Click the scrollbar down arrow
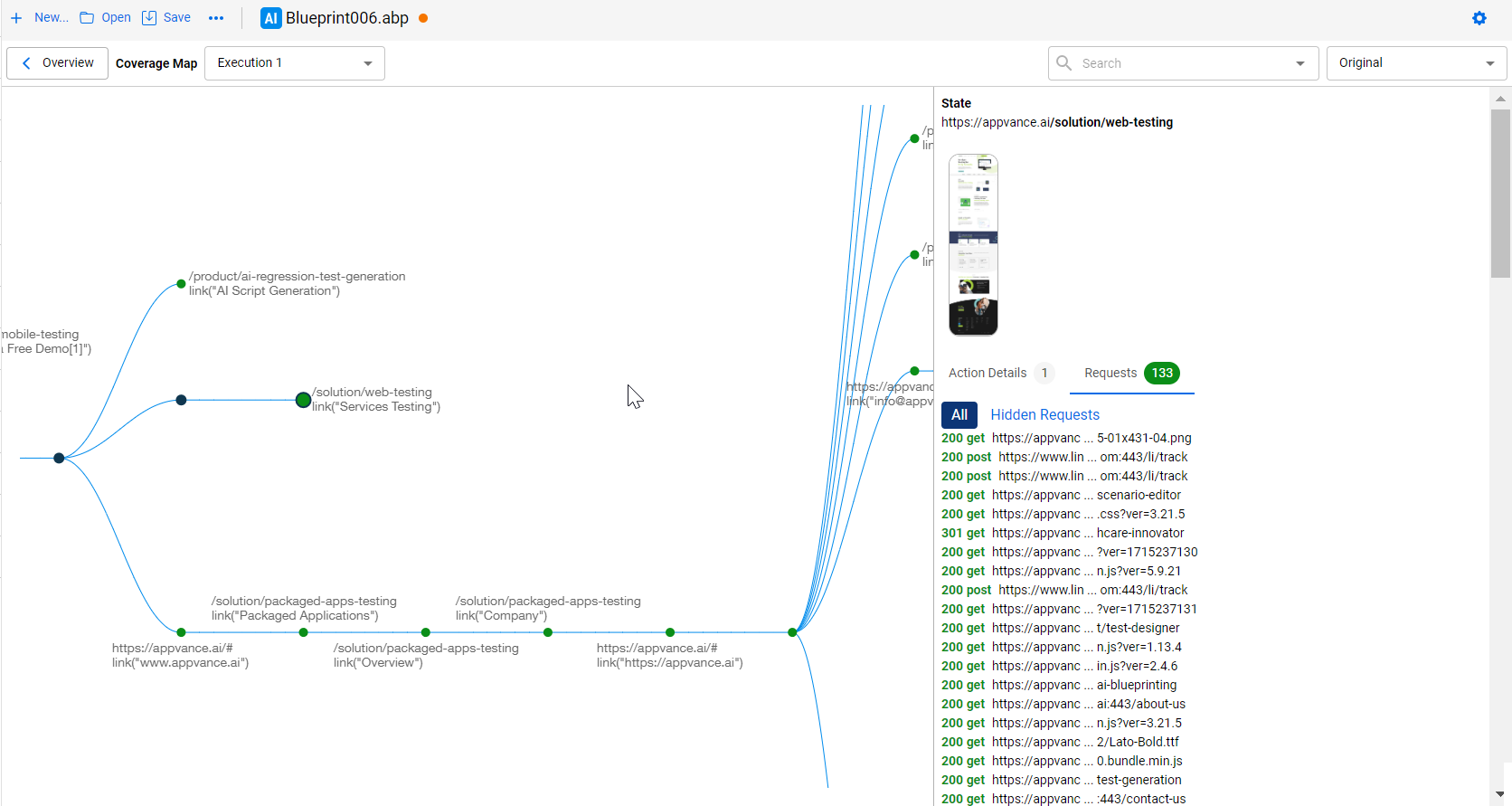 [1500, 794]
